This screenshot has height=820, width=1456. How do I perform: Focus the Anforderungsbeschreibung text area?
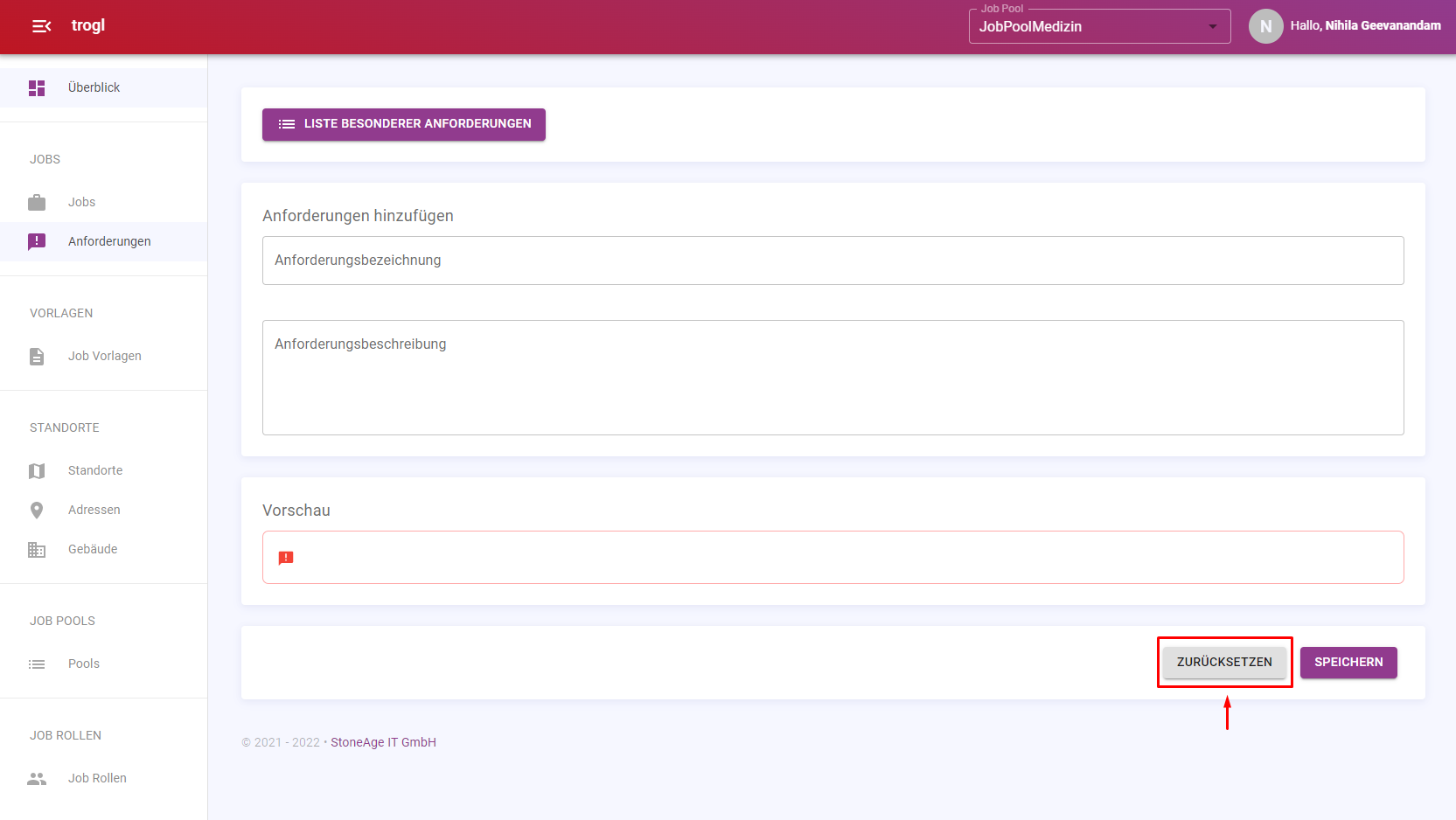pos(832,378)
